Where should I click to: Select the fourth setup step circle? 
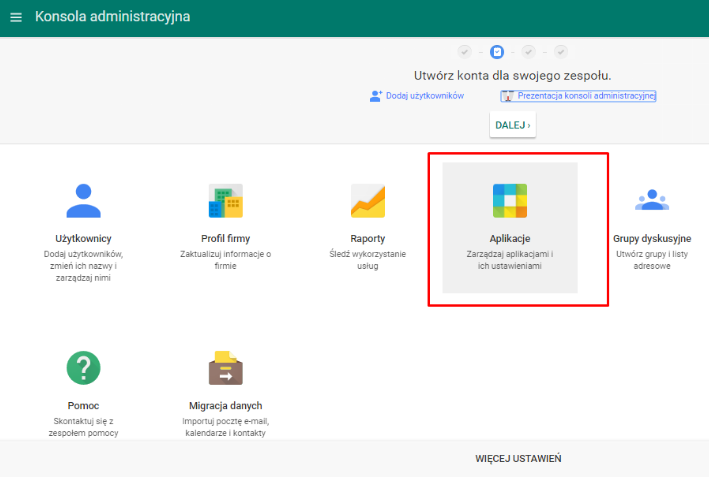[x=561, y=52]
